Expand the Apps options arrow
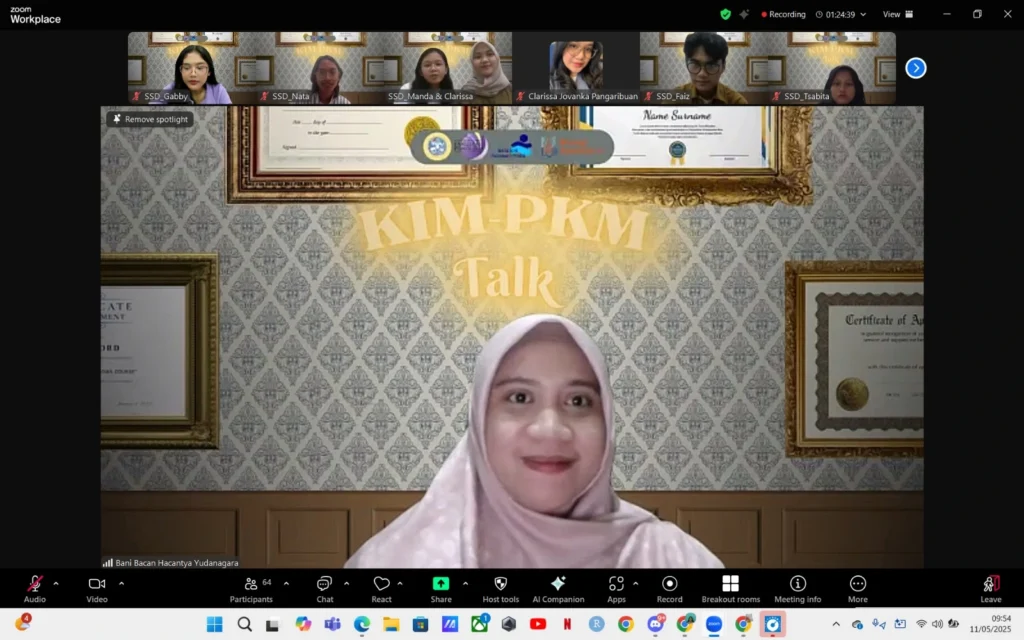Screen dimensions: 1024x640 click(x=635, y=583)
